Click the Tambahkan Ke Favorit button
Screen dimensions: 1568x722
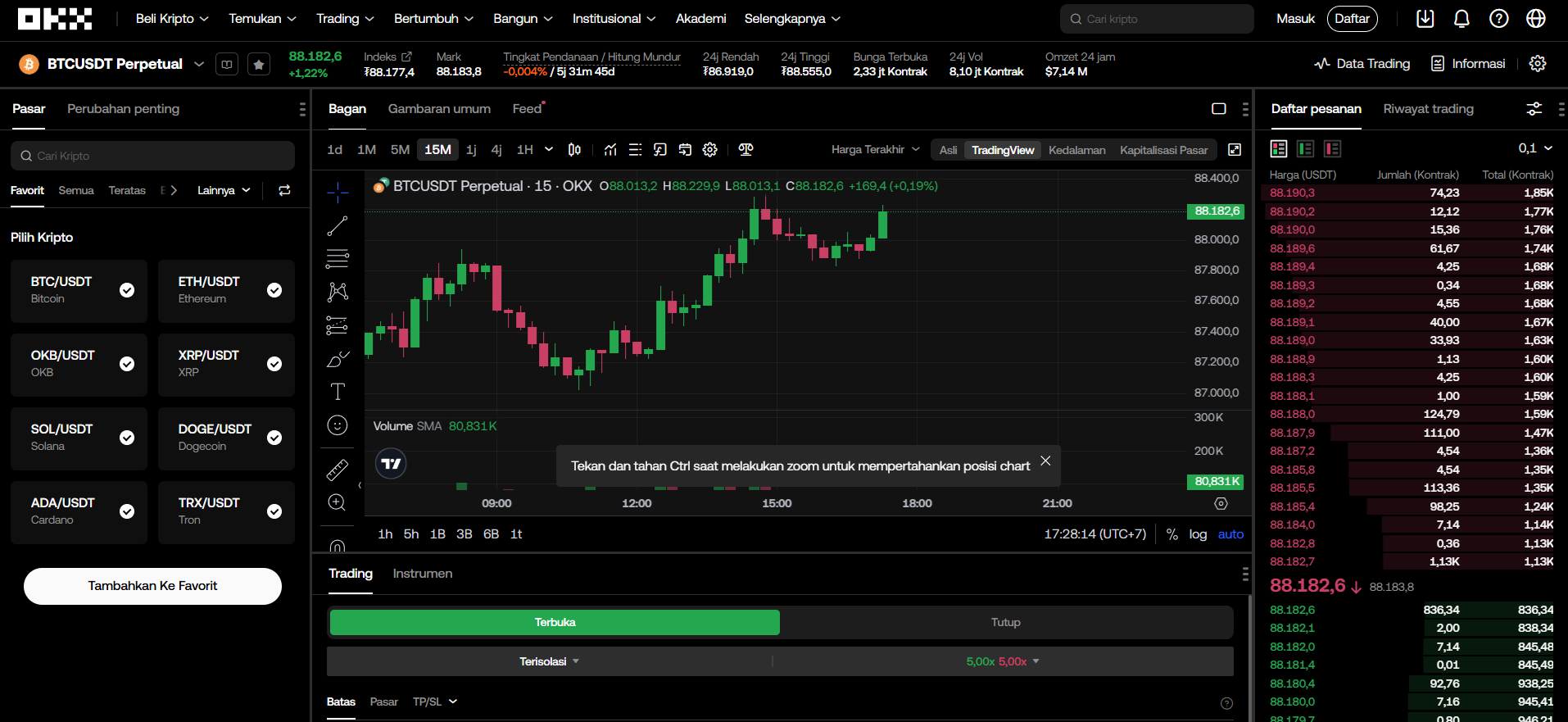[152, 586]
